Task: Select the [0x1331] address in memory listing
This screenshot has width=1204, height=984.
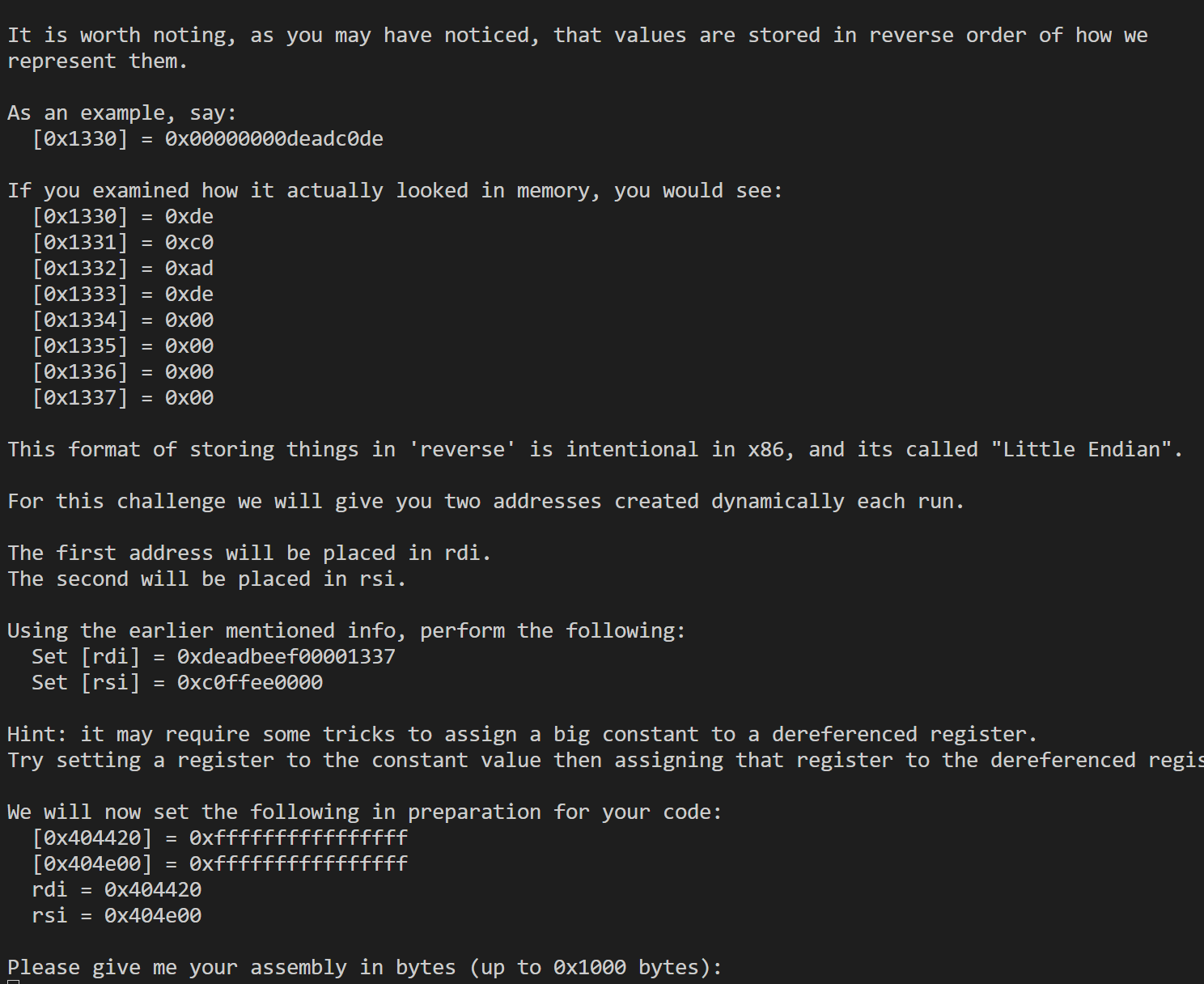Action: (x=80, y=242)
